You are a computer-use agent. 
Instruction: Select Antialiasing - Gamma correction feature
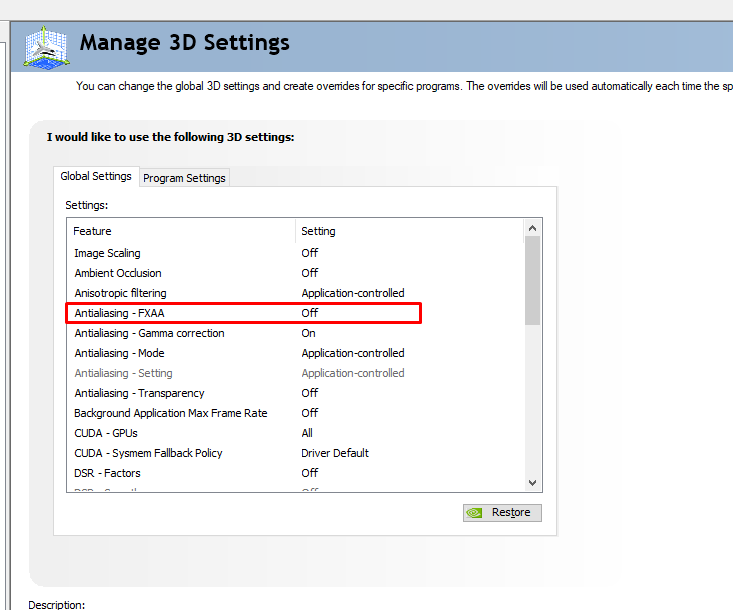coord(149,333)
